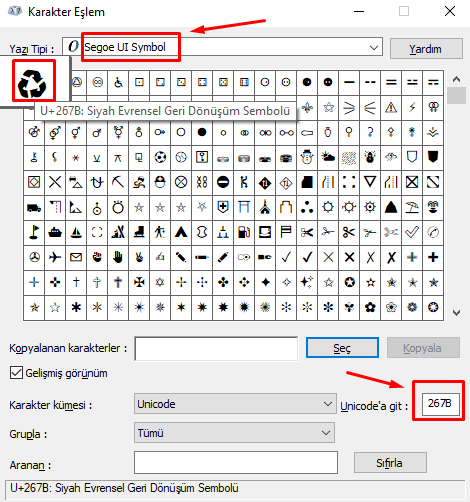This screenshot has height=502, width=470.
Task: Pick the snowman character
Action: point(307,157)
